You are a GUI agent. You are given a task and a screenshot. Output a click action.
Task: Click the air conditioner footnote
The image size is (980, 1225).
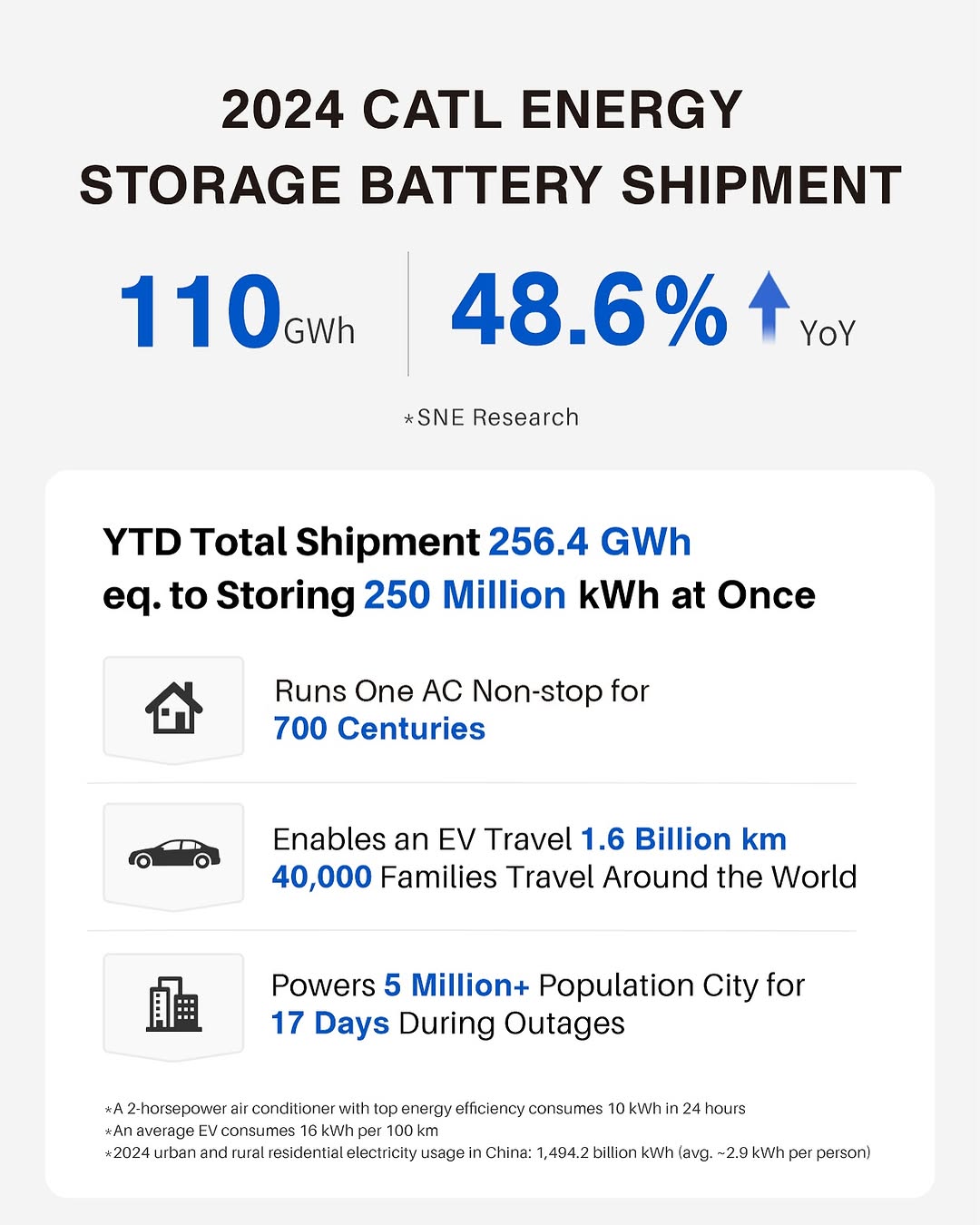(x=425, y=1109)
